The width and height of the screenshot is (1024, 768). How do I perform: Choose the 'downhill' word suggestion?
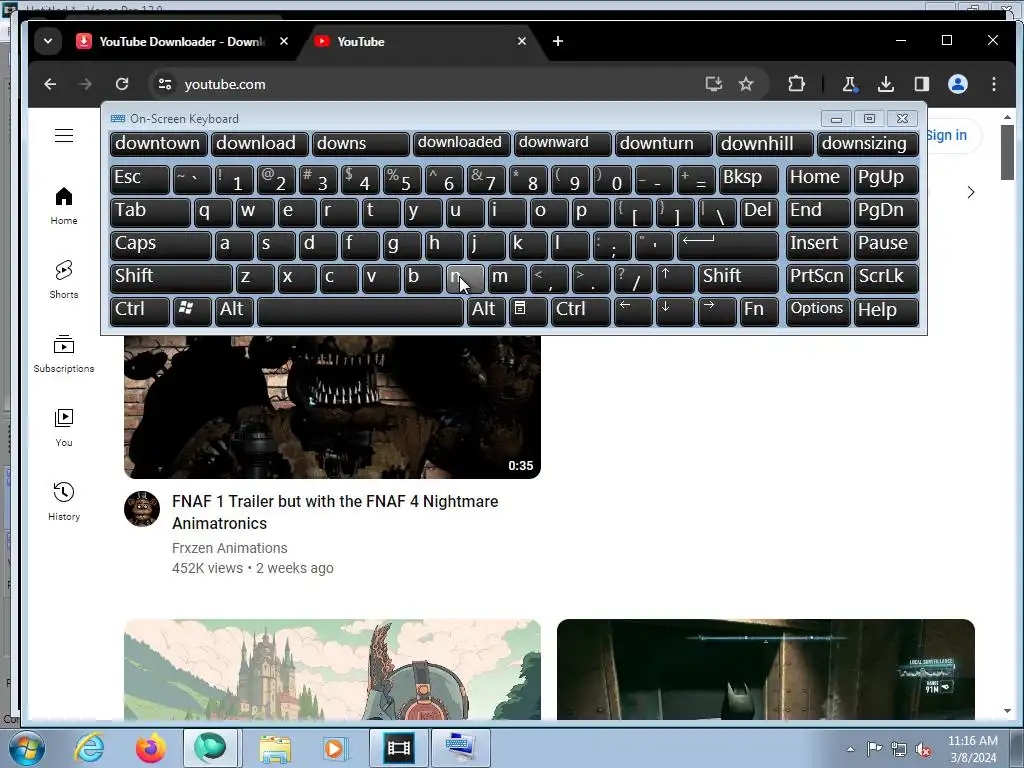tap(765, 144)
